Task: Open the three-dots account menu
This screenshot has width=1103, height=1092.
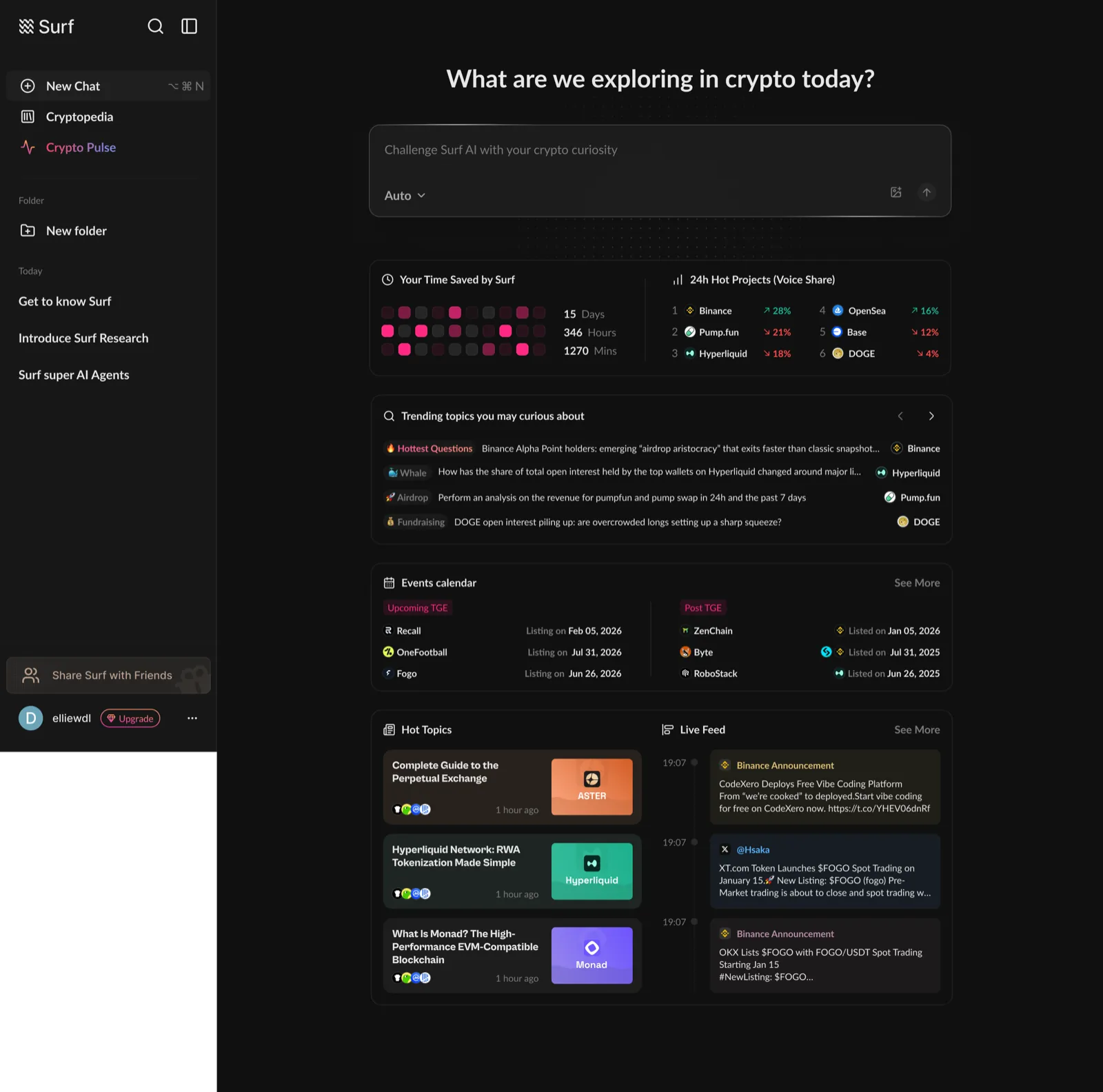Action: point(192,718)
